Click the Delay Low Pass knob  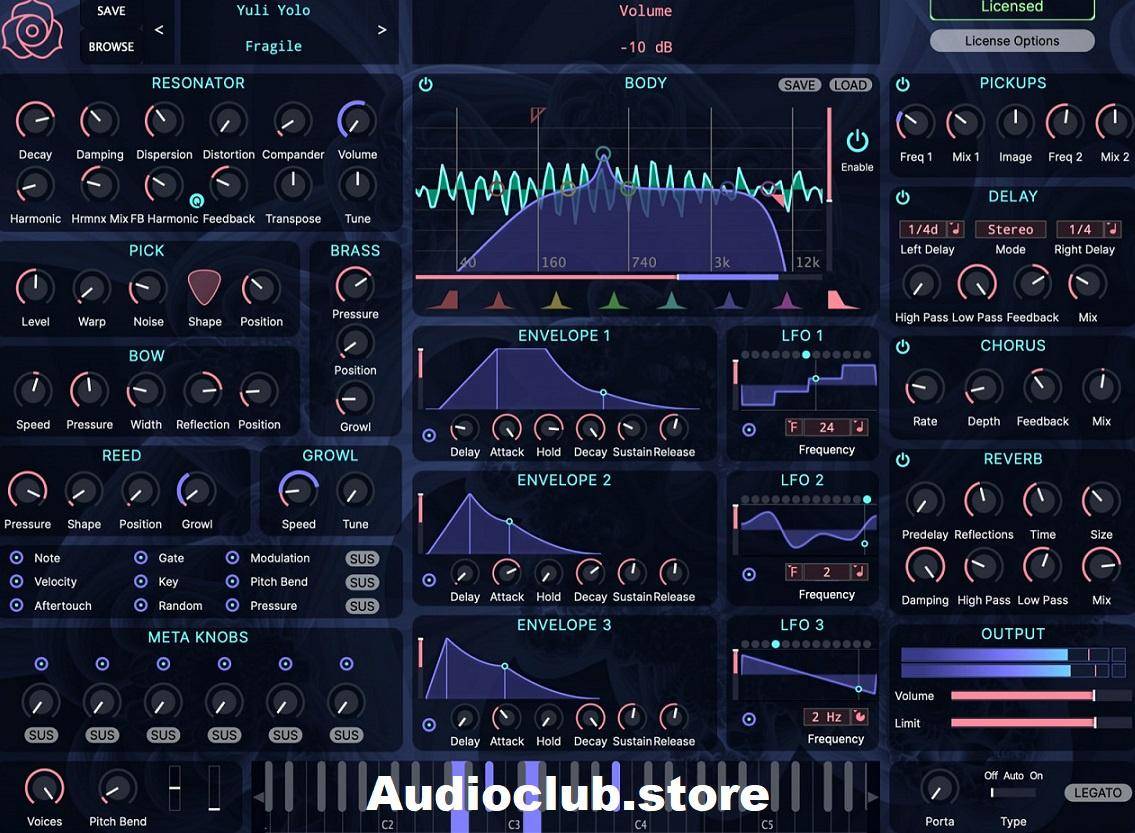[976, 284]
